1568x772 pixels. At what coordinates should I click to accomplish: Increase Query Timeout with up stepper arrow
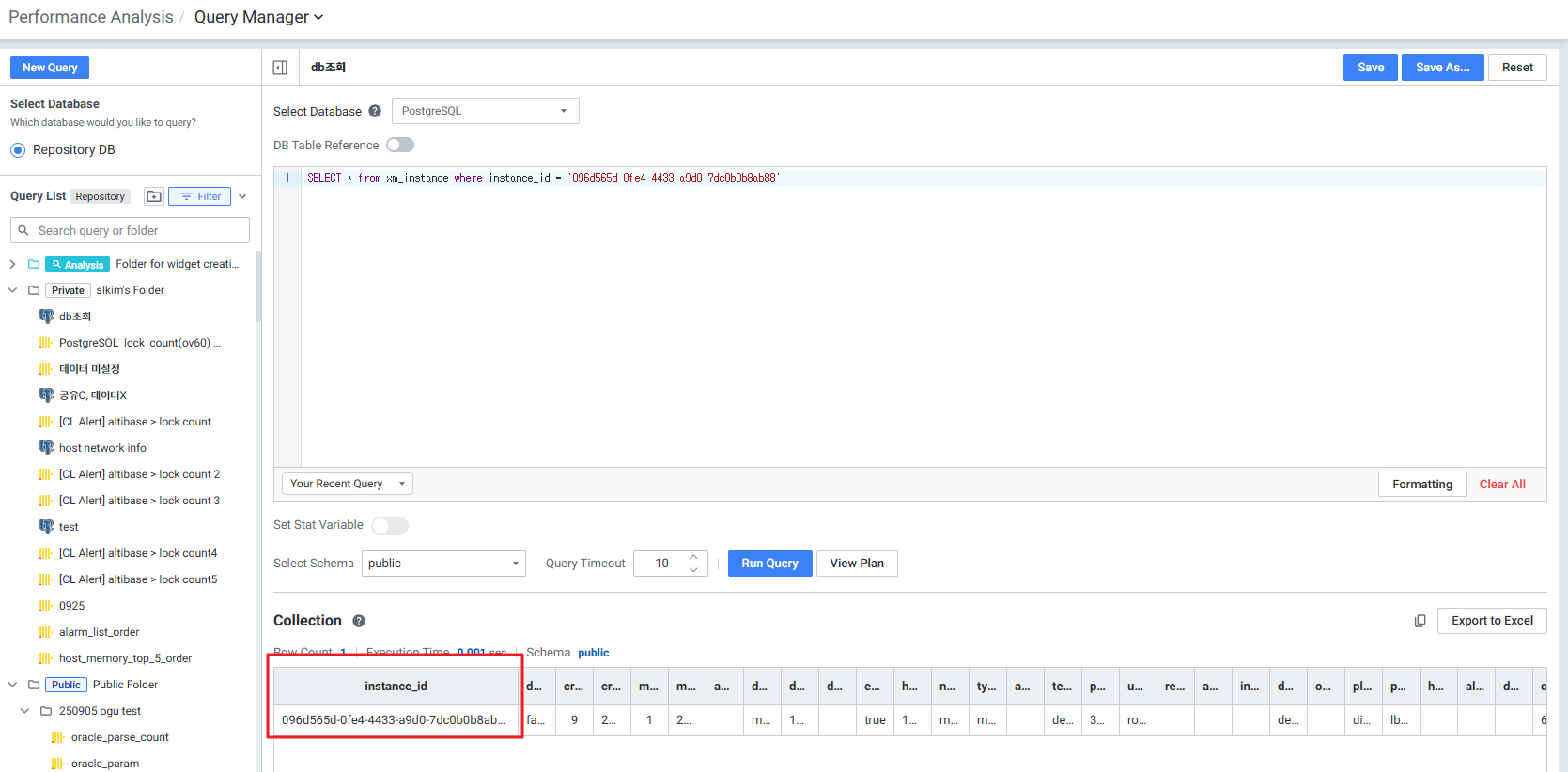(x=693, y=557)
